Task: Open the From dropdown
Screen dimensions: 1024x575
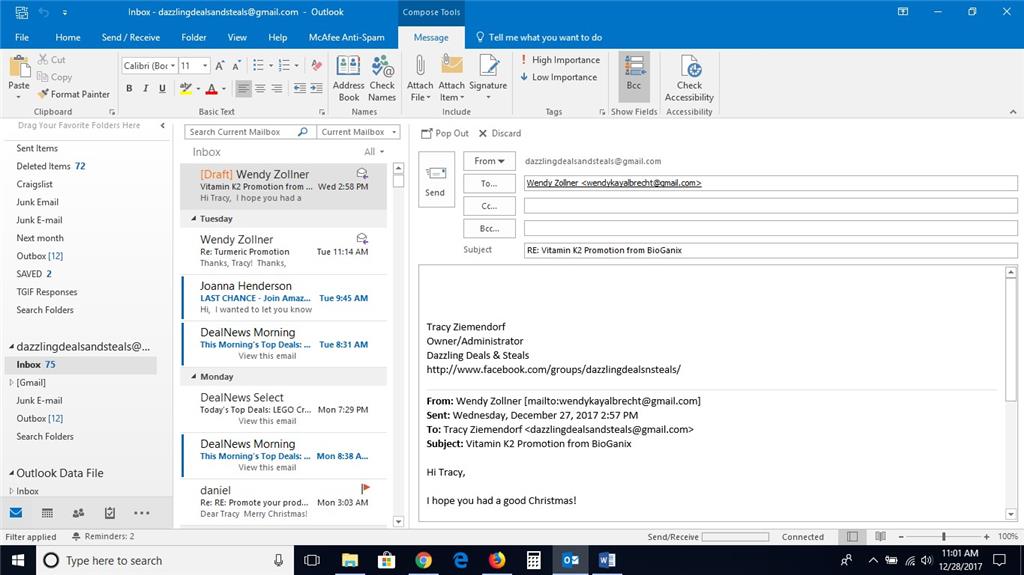Action: [x=489, y=161]
